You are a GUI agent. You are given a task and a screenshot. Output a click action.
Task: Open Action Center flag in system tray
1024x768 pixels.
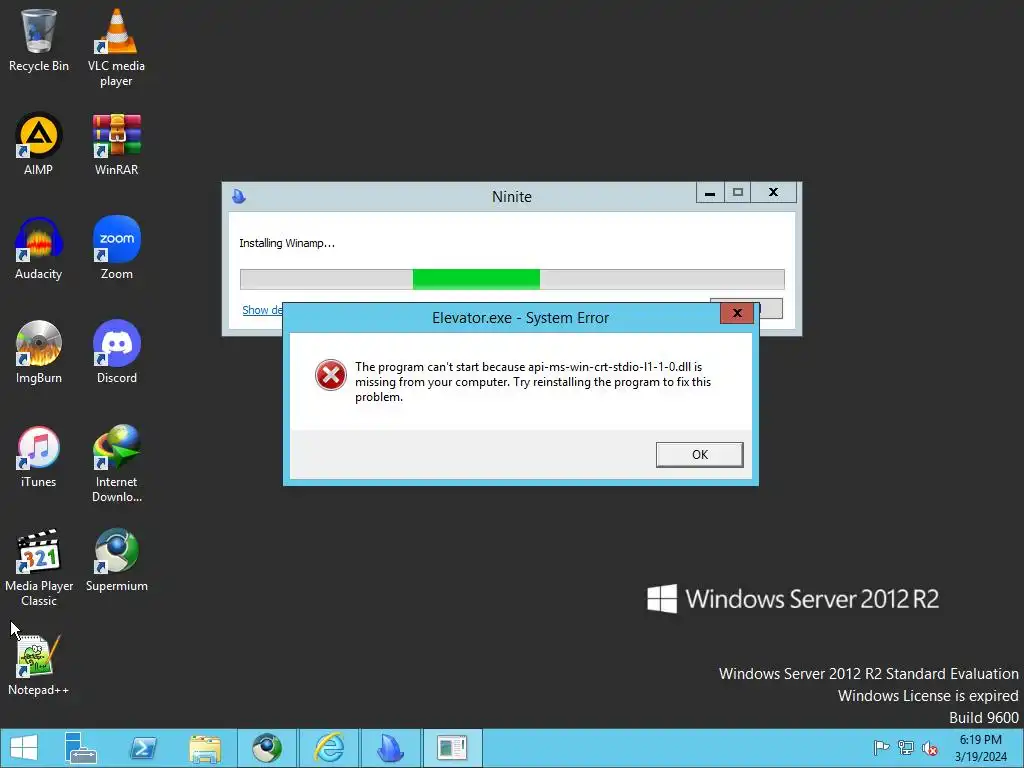(881, 748)
